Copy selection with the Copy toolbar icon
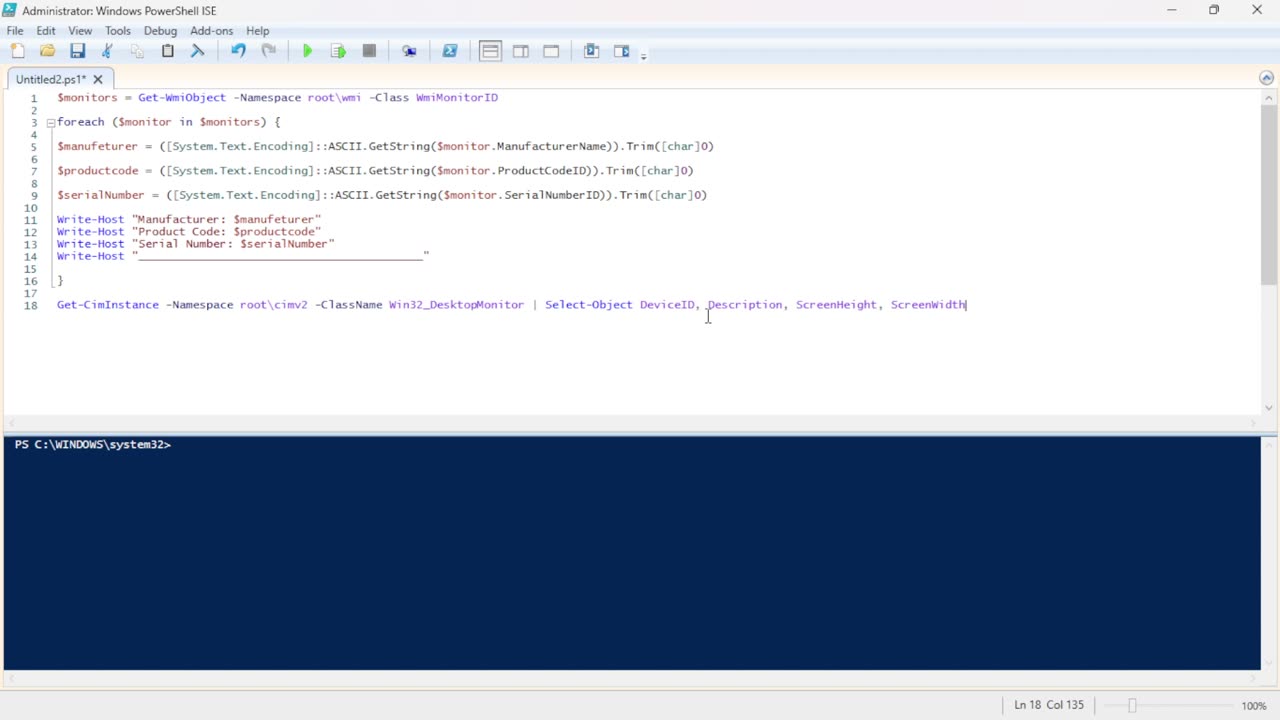The width and height of the screenshot is (1280, 720). pyautogui.click(x=137, y=51)
